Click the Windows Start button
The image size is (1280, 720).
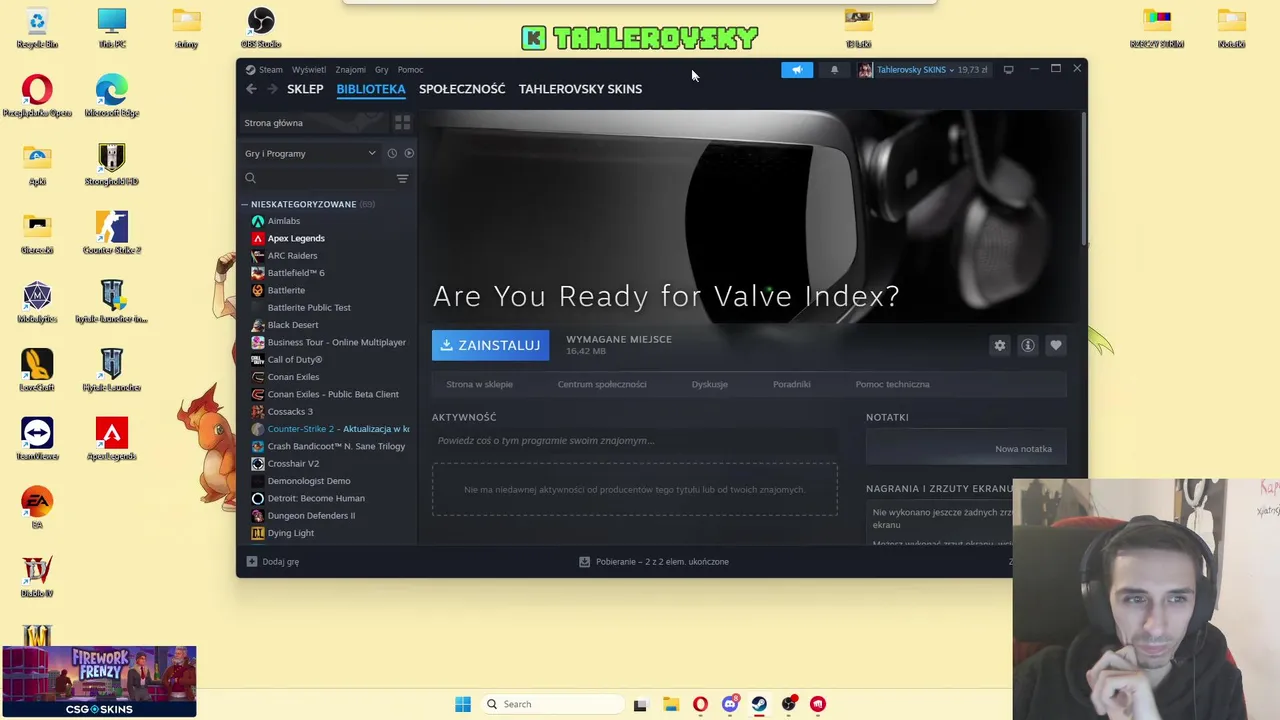(462, 704)
